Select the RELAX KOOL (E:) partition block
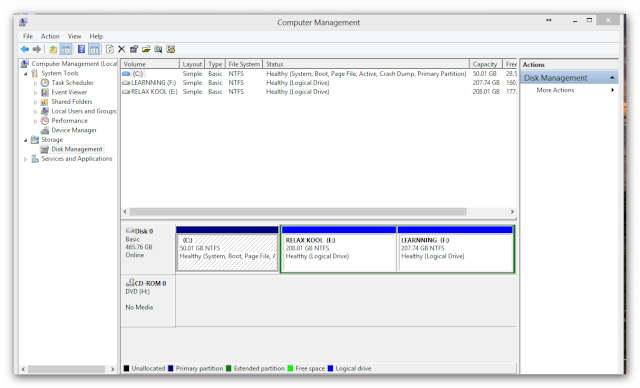The image size is (640, 388). pyautogui.click(x=339, y=249)
